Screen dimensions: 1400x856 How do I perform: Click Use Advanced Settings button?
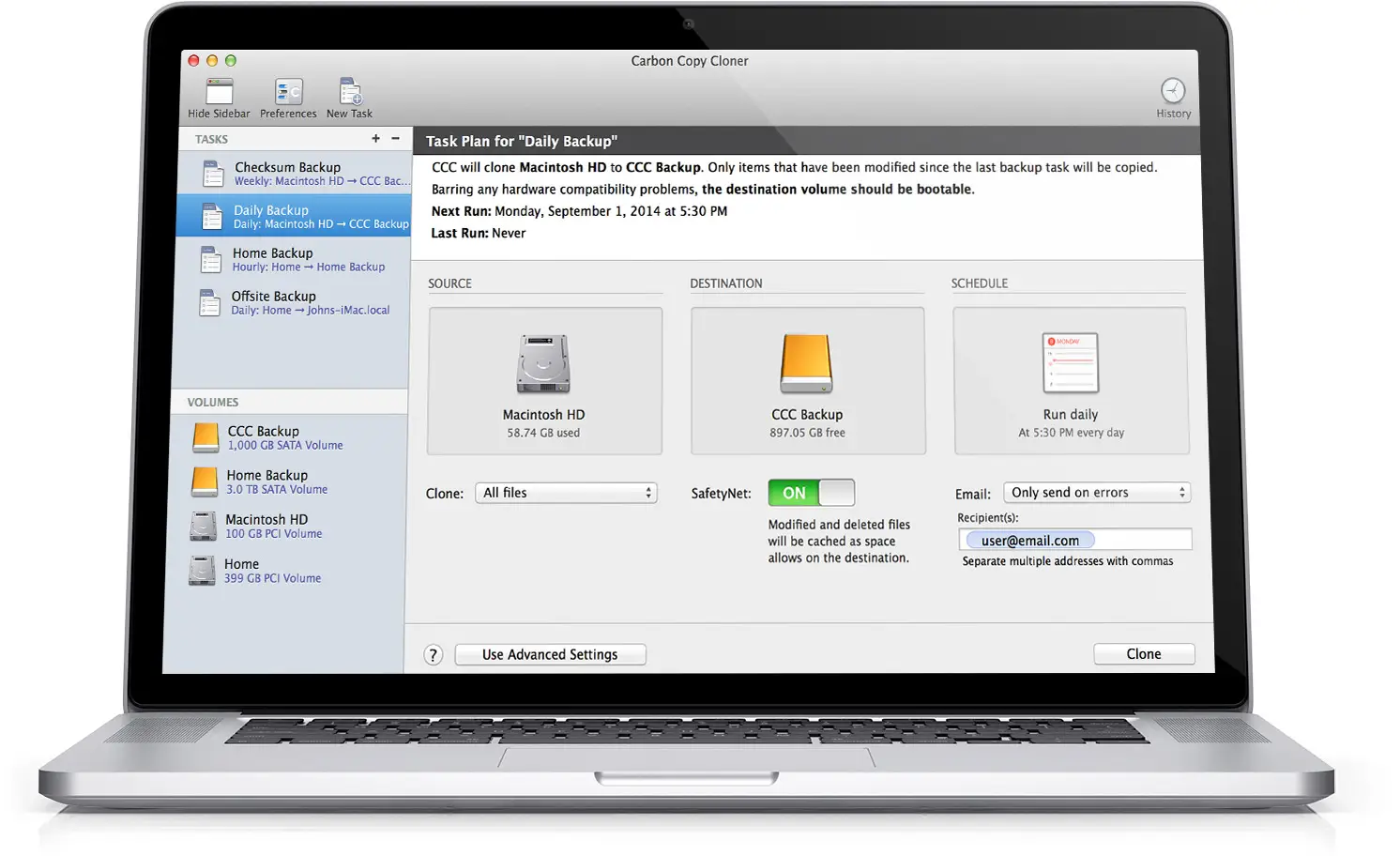(550, 655)
